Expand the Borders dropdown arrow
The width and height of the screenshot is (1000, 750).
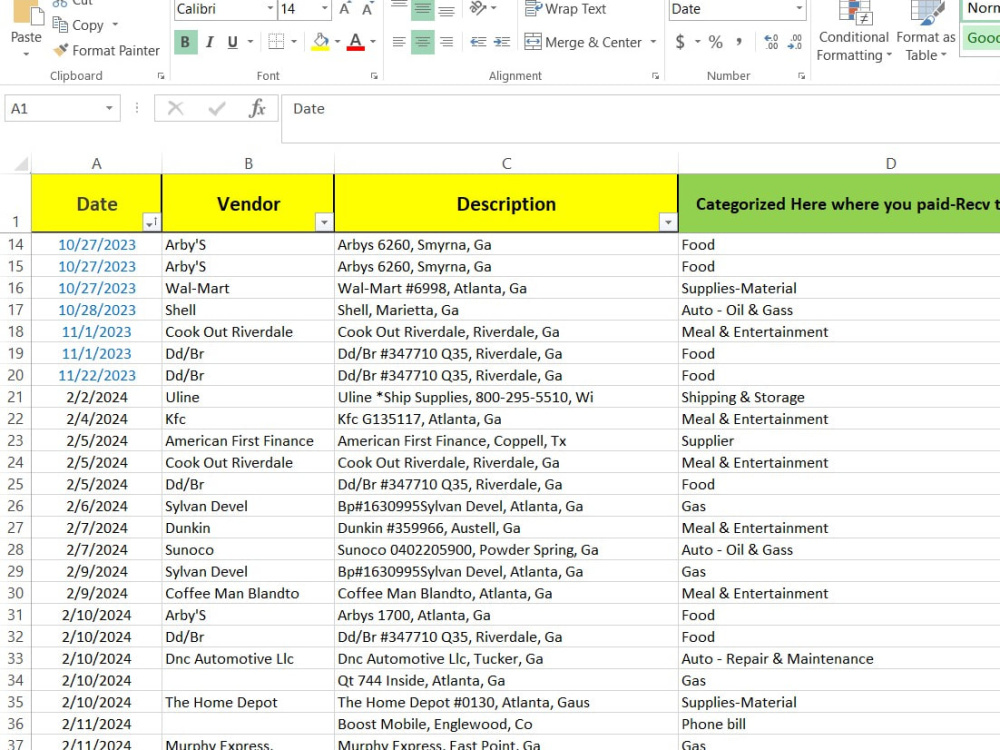coord(294,42)
